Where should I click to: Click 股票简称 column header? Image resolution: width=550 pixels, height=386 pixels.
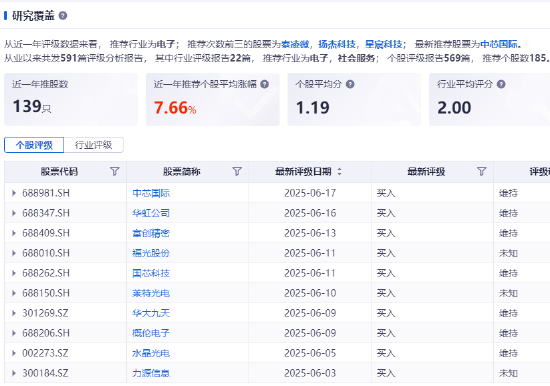coord(182,172)
